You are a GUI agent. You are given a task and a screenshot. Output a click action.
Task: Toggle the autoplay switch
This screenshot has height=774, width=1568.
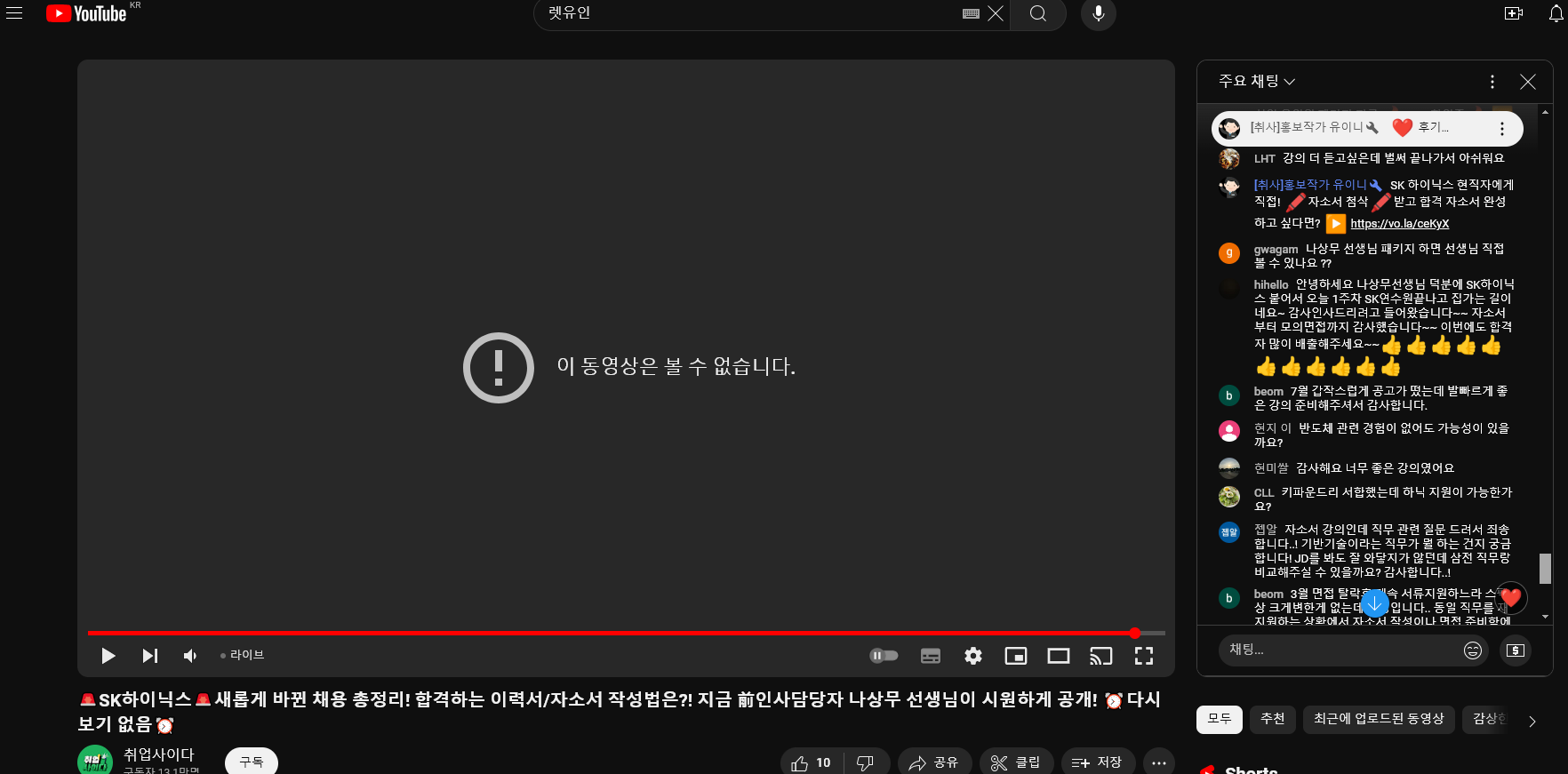pos(884,656)
